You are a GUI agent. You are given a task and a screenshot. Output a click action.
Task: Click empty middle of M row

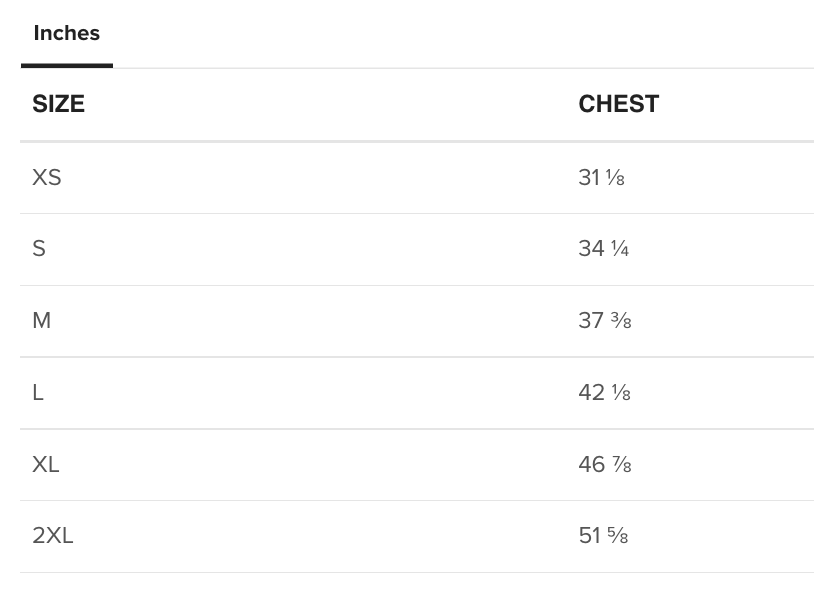[x=311, y=321]
